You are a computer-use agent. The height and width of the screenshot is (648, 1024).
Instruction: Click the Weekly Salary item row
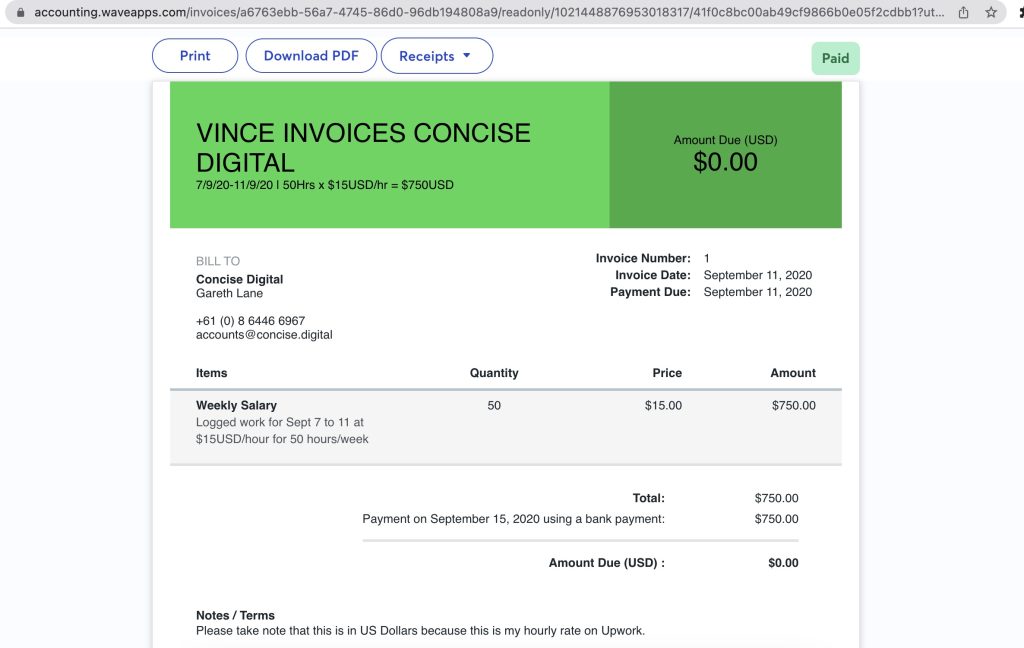237,405
